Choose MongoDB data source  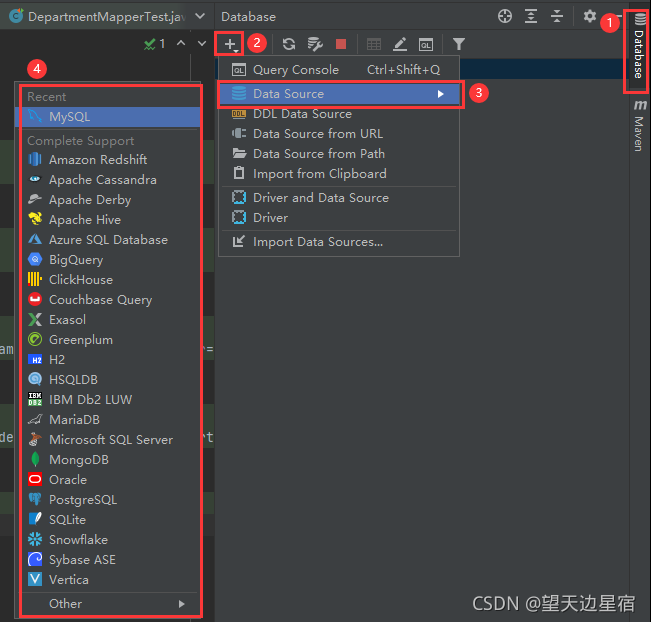click(x=108, y=460)
